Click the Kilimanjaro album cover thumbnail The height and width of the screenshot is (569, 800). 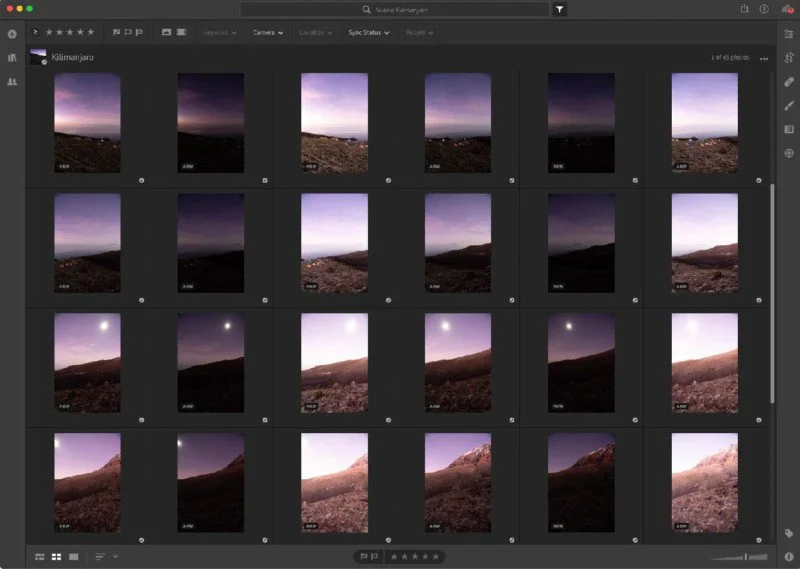click(x=38, y=57)
